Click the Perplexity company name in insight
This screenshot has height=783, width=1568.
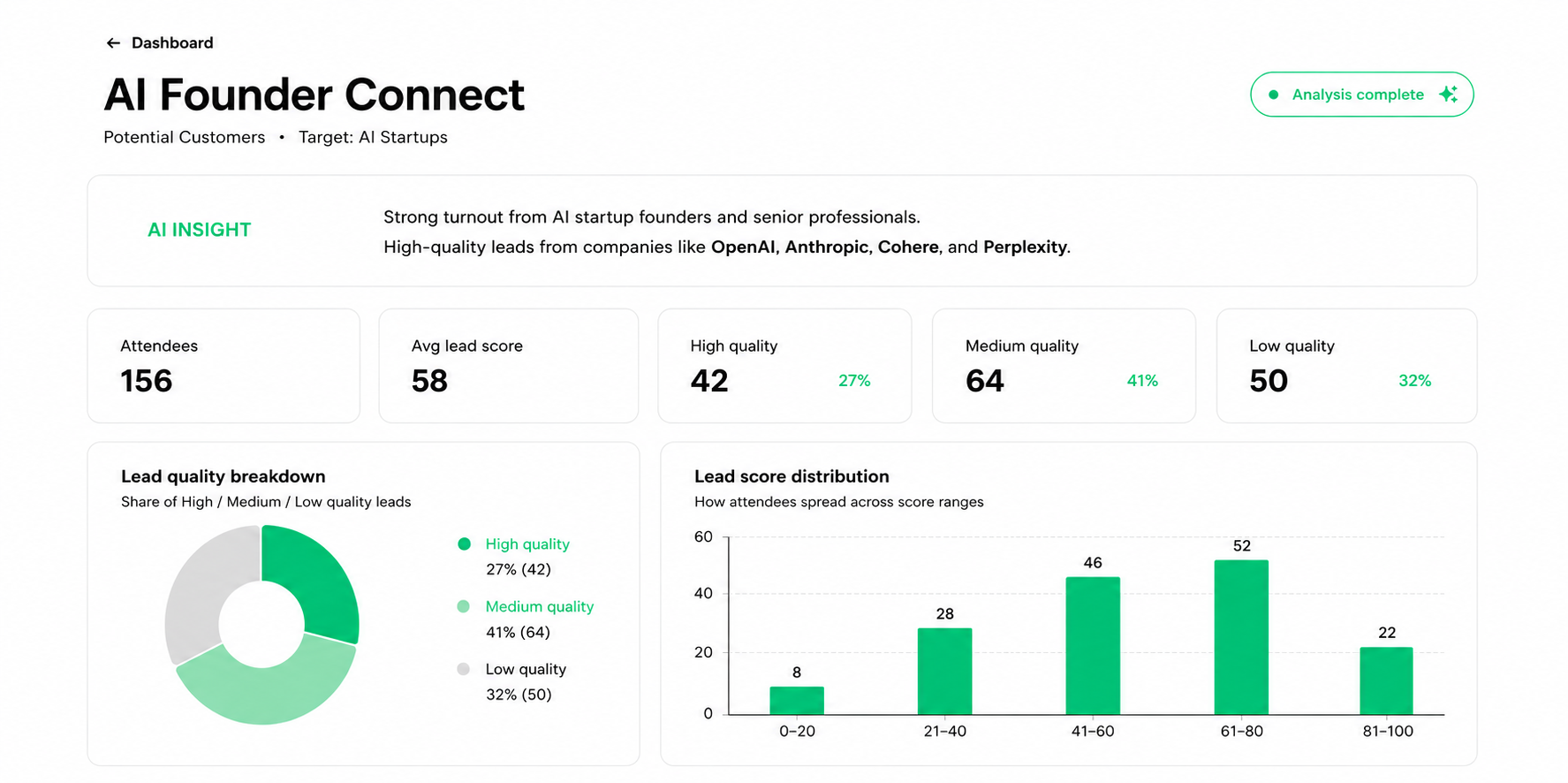pos(1026,247)
